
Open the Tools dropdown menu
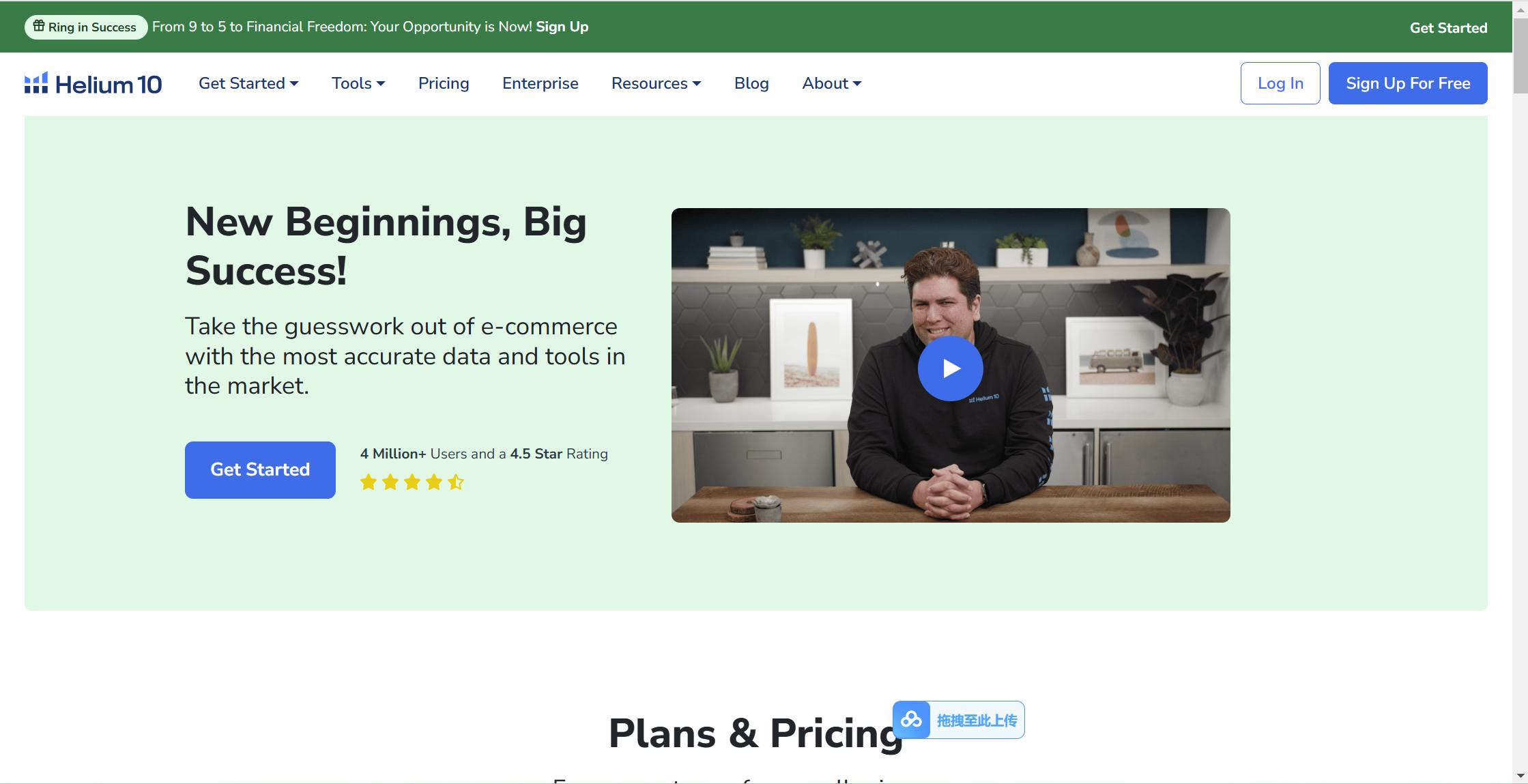coord(358,83)
